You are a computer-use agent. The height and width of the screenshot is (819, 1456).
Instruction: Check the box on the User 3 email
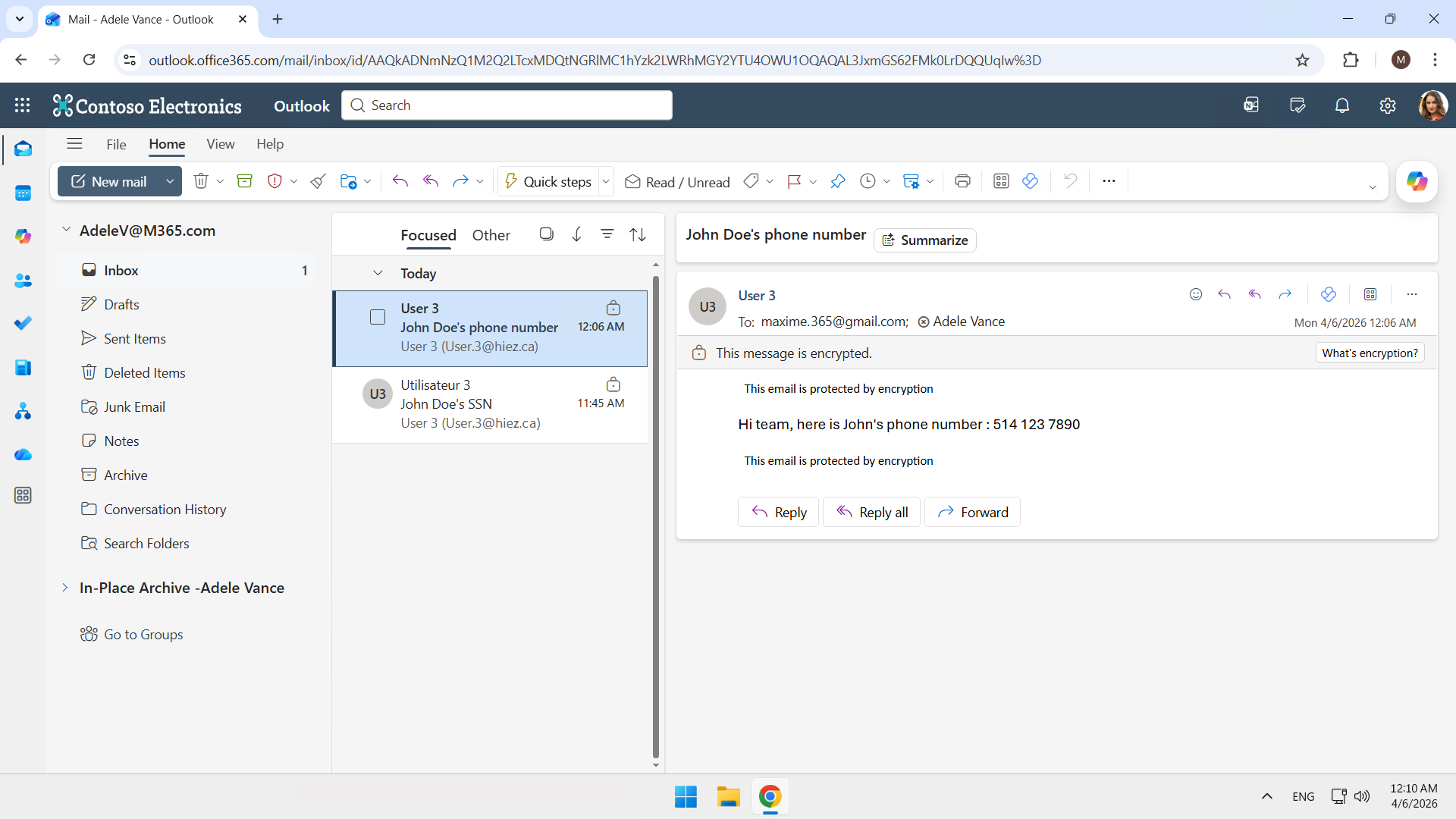pyautogui.click(x=378, y=317)
